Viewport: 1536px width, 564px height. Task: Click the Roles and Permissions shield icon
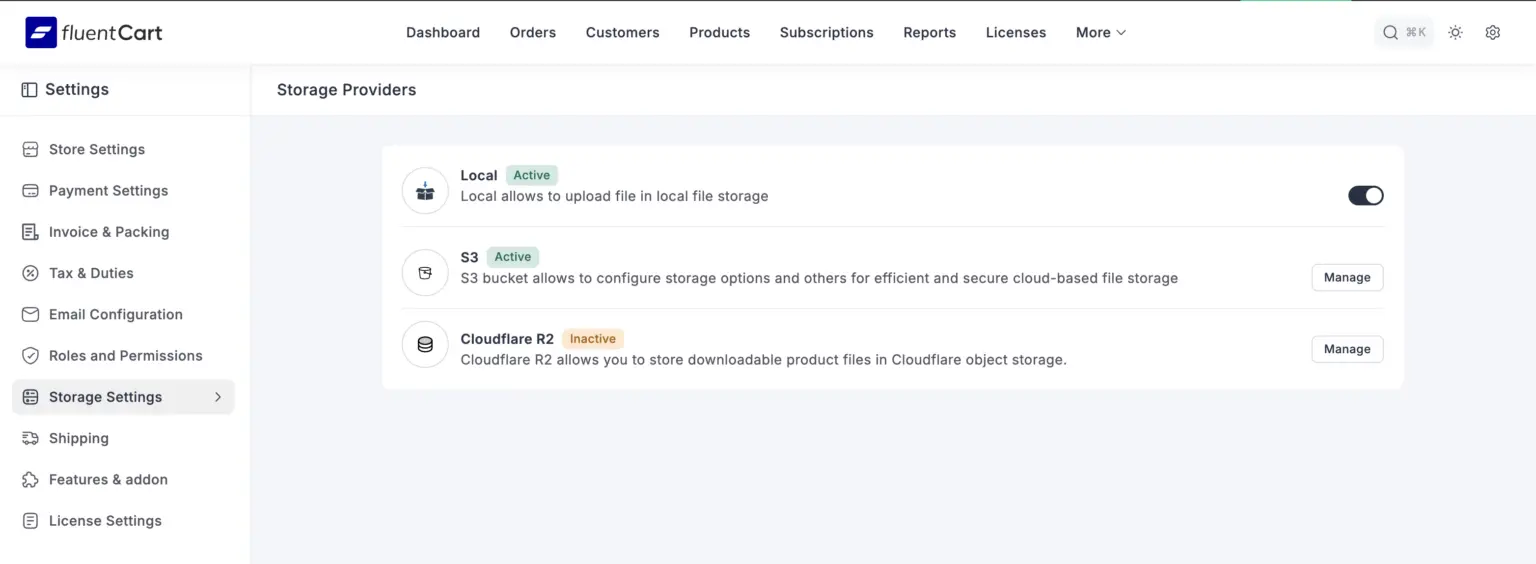click(x=30, y=355)
